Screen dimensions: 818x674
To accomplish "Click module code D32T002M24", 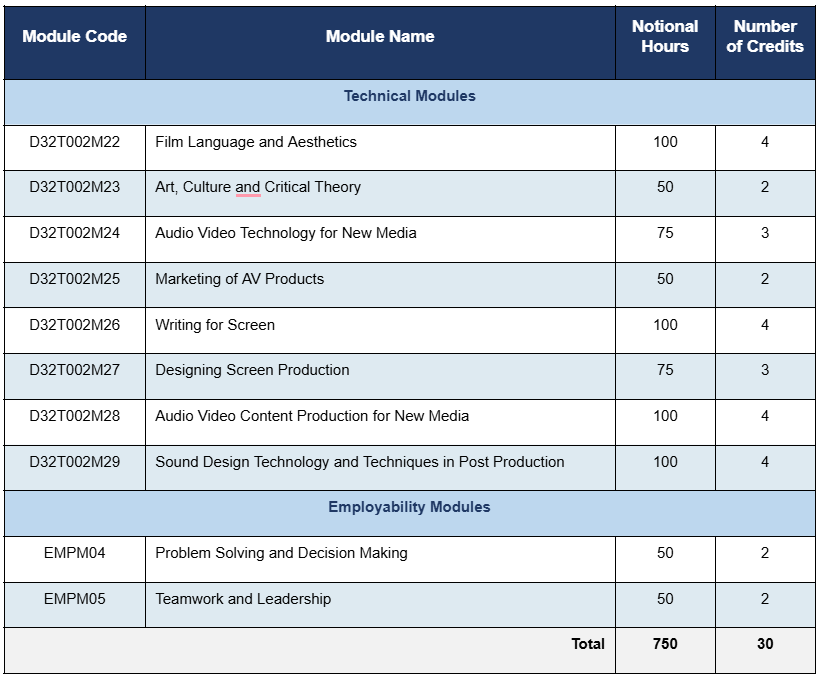I will coord(75,233).
